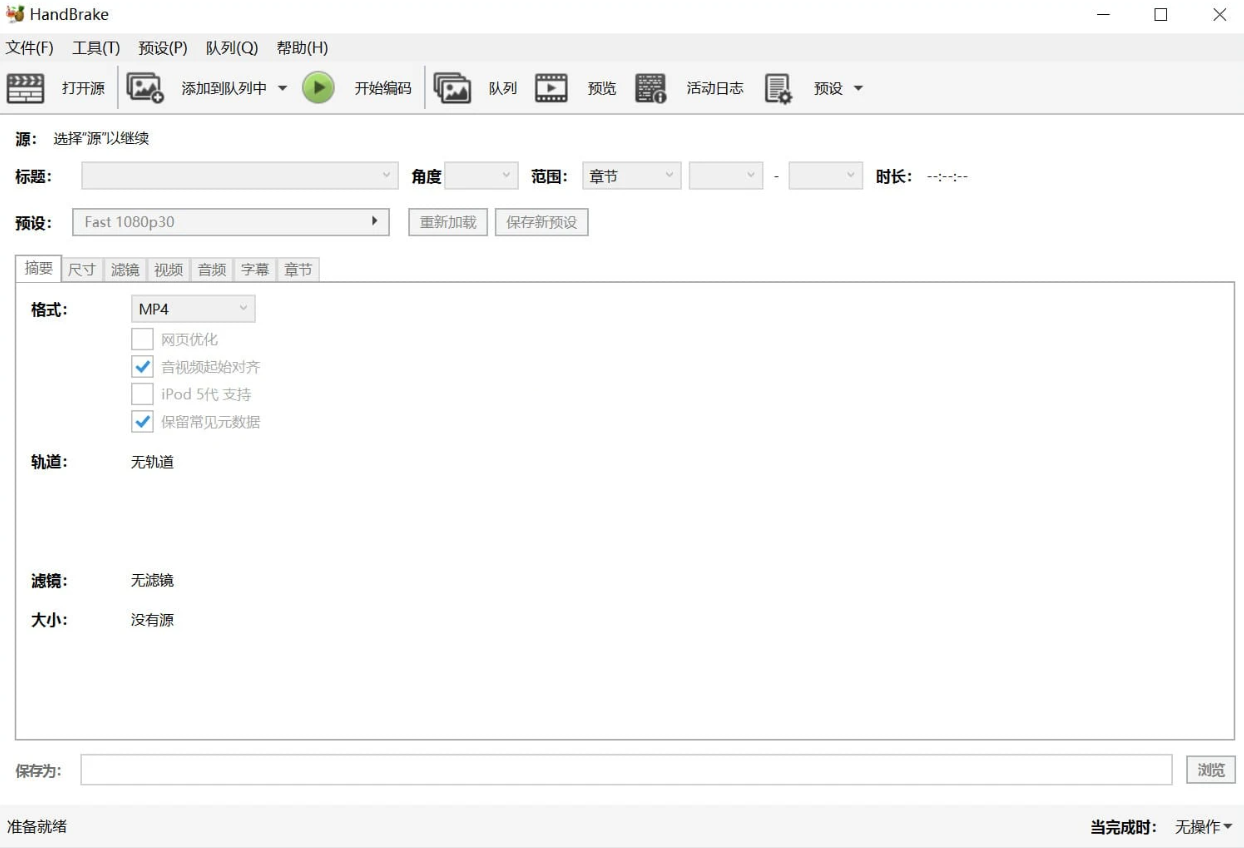Click the Open Source icon
The width and height of the screenshot is (1244, 848).
click(27, 88)
